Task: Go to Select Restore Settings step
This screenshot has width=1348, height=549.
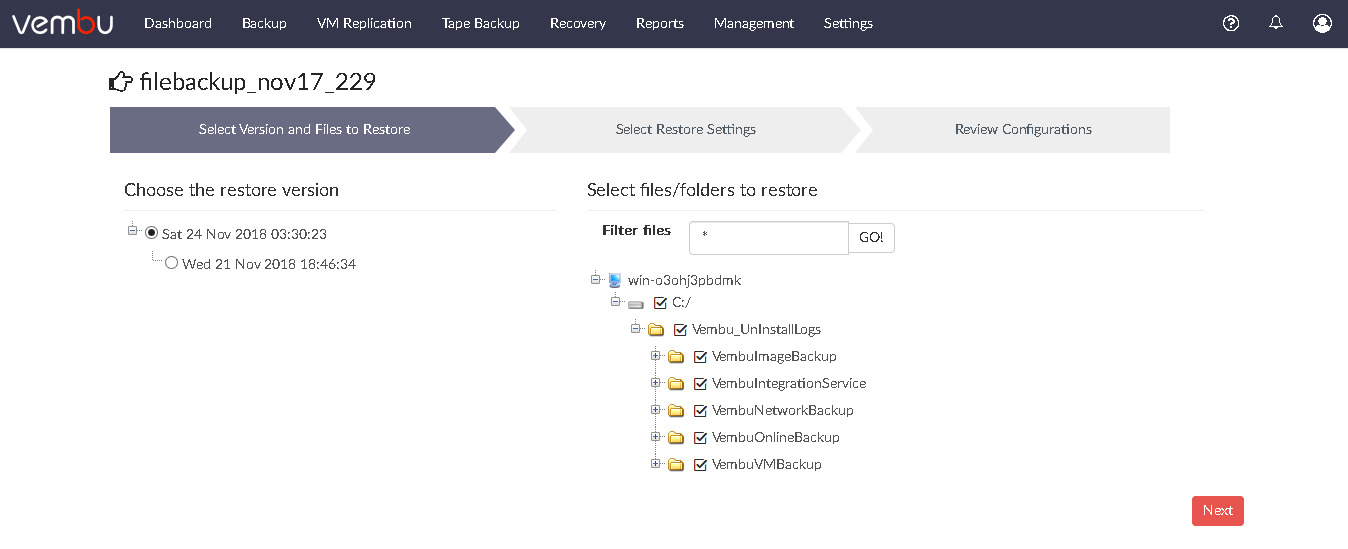Action: [686, 130]
